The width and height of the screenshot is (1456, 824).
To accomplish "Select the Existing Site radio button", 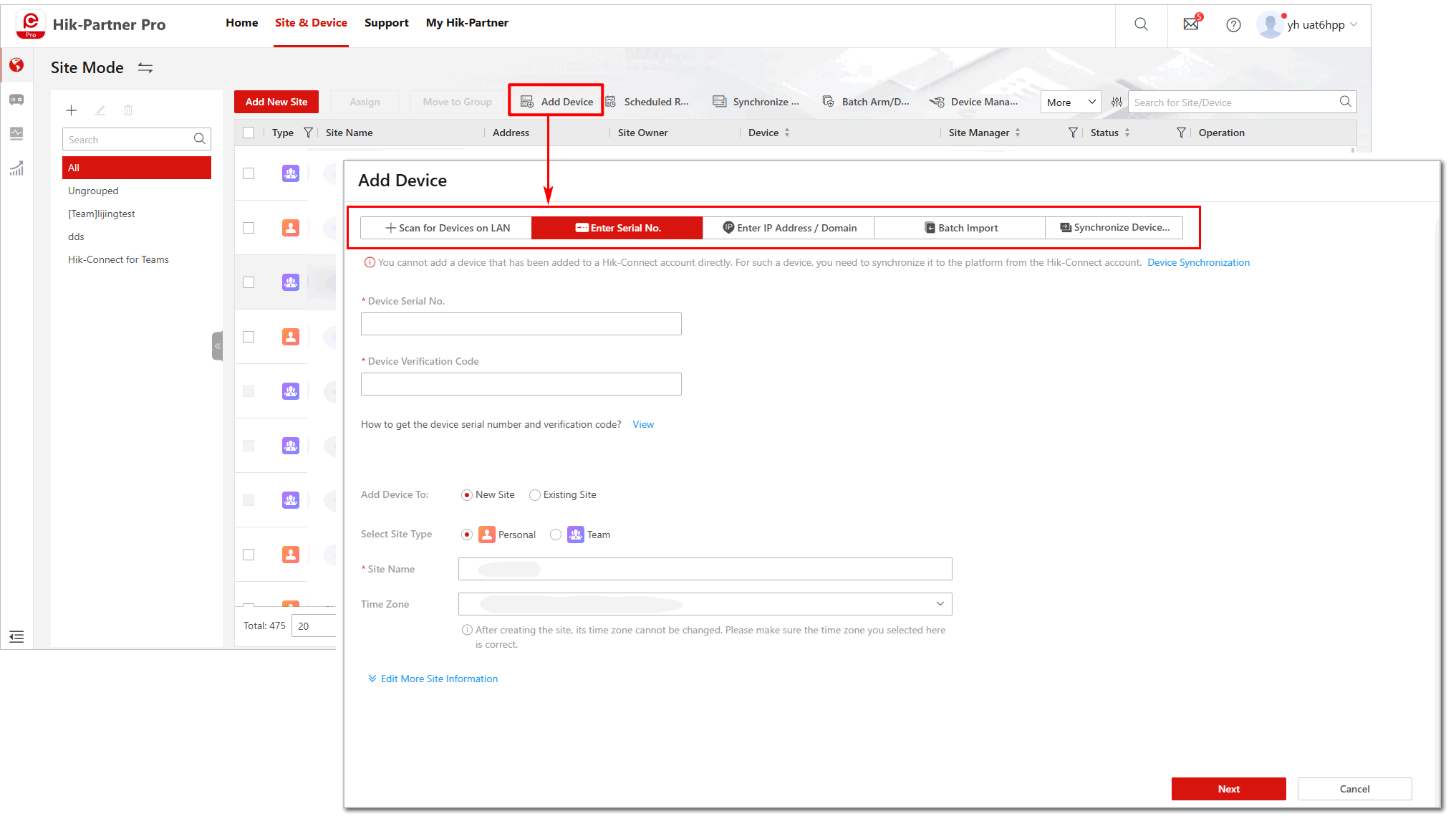I will point(535,495).
